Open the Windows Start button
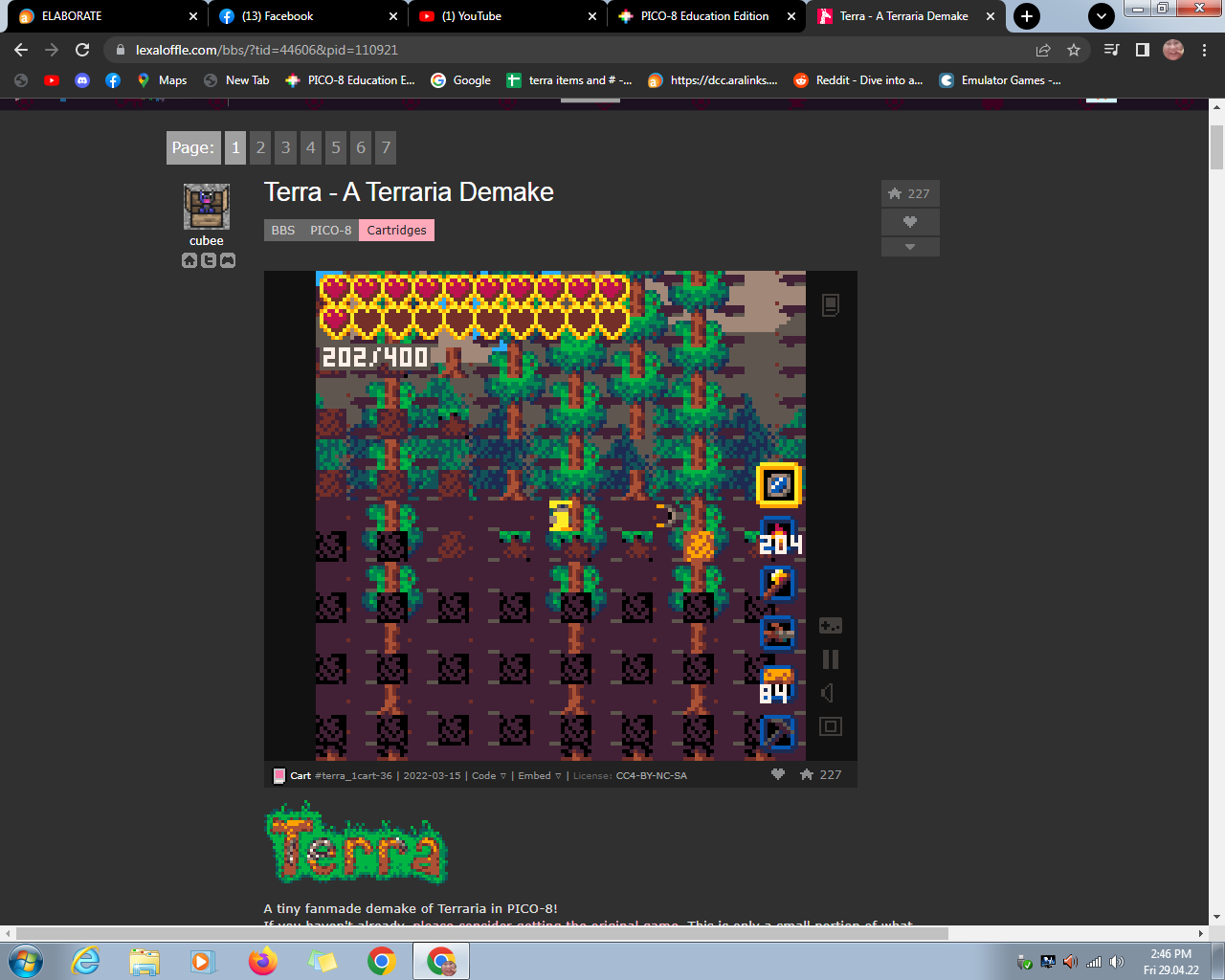 [25, 961]
